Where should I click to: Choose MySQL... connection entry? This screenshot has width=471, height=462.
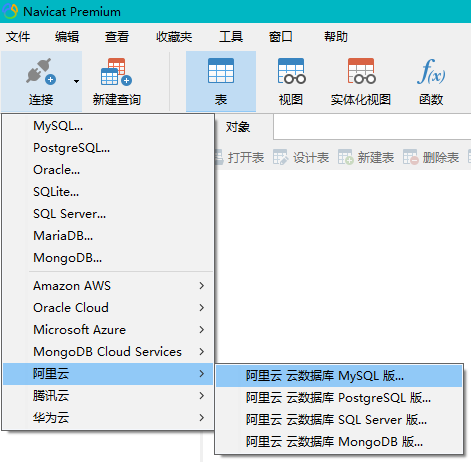(108, 126)
